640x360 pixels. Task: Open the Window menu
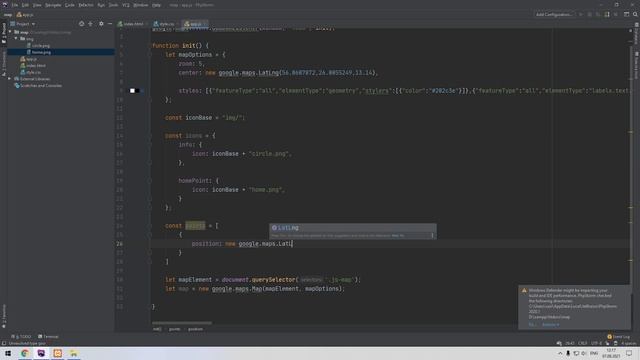click(141, 5)
